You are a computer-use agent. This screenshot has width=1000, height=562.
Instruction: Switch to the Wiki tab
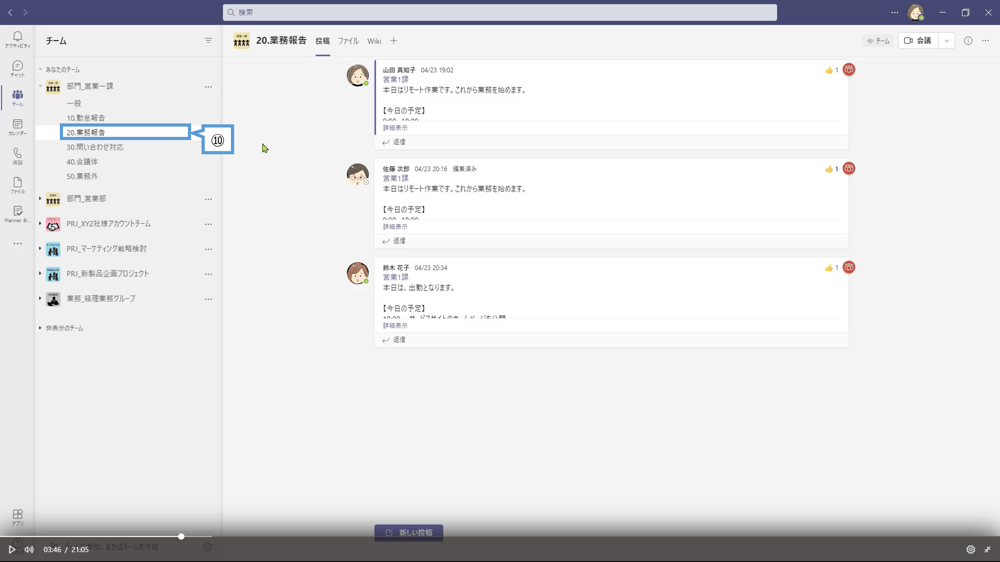click(x=374, y=41)
